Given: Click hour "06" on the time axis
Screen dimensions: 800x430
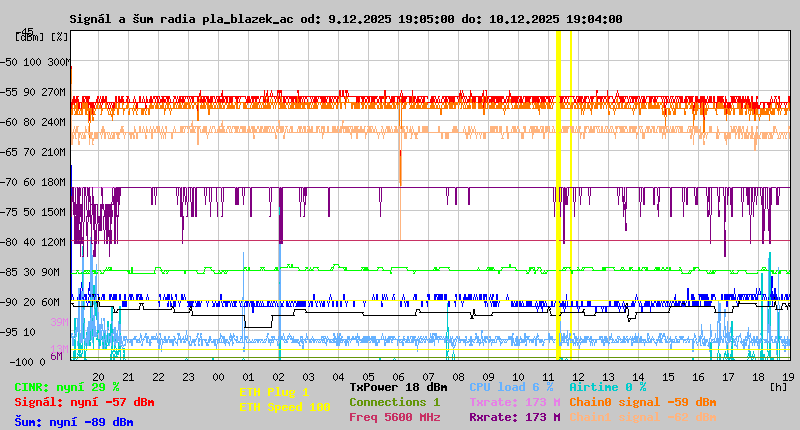Looking at the screenshot, I should tap(398, 377).
